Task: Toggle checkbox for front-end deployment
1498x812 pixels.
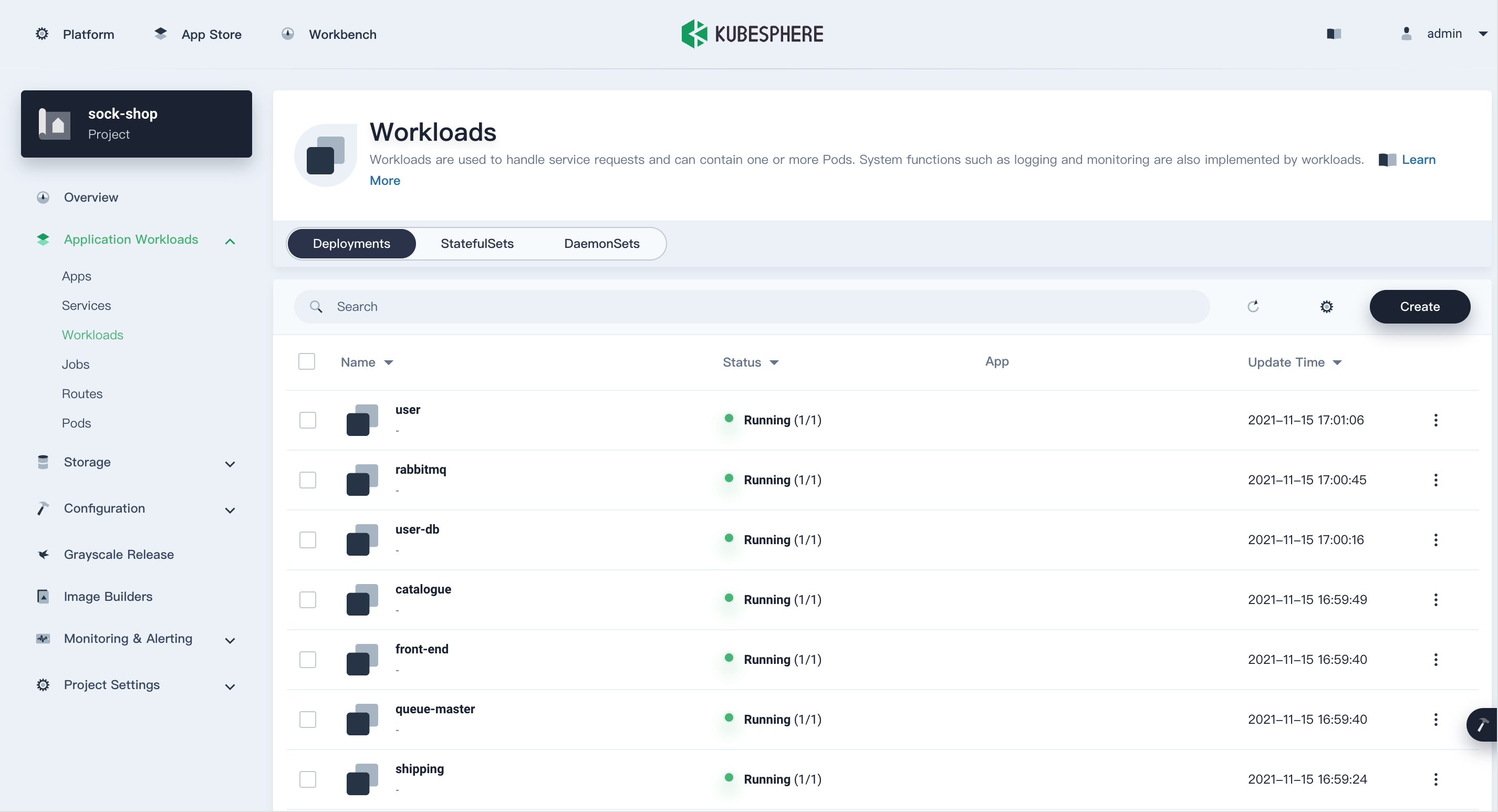Action: 307,659
